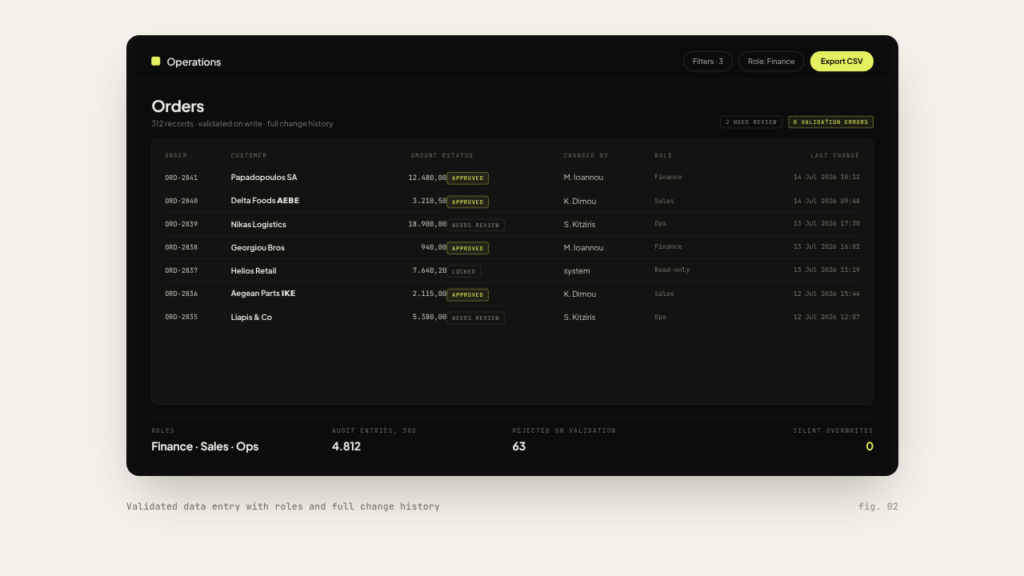
Task: Open order ORD-2836
Action: coord(182,294)
